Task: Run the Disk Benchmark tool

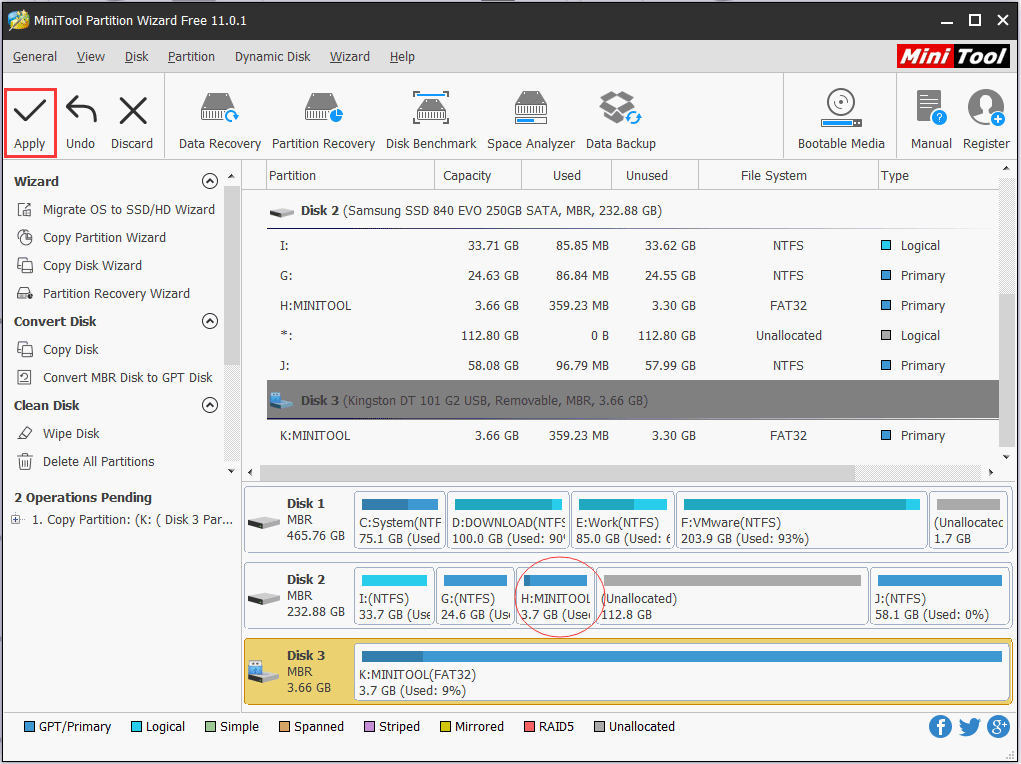Action: point(431,121)
